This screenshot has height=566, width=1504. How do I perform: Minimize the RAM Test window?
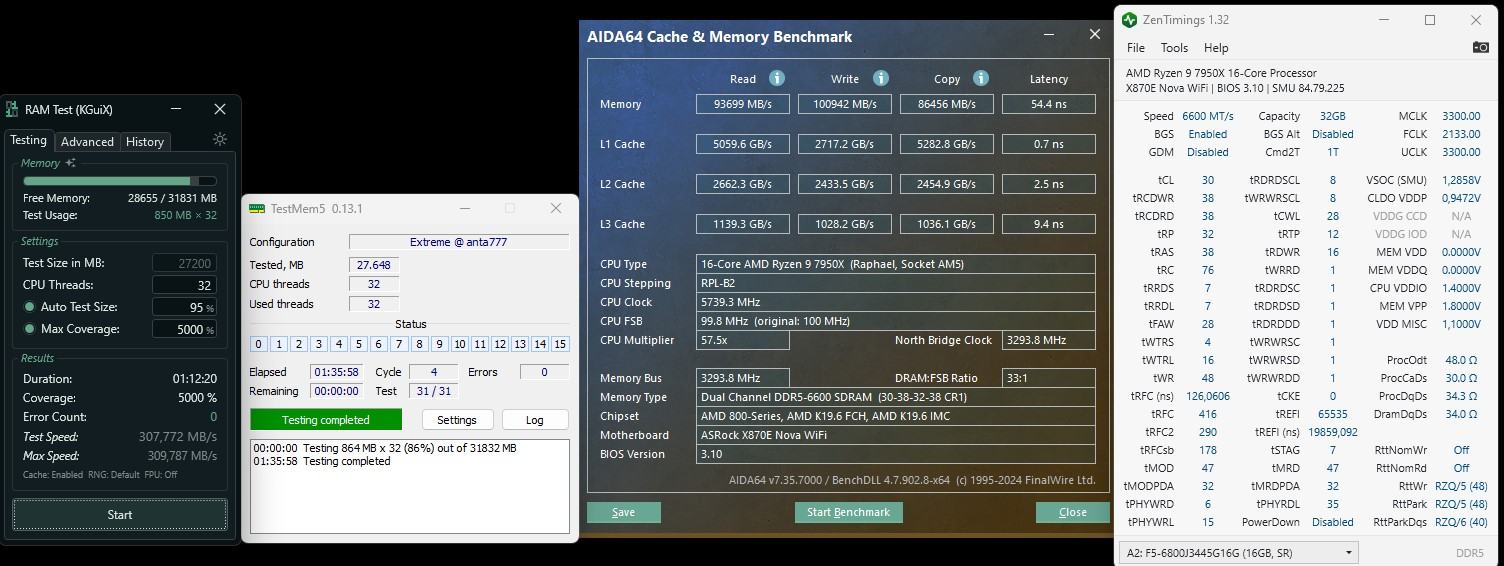click(176, 109)
